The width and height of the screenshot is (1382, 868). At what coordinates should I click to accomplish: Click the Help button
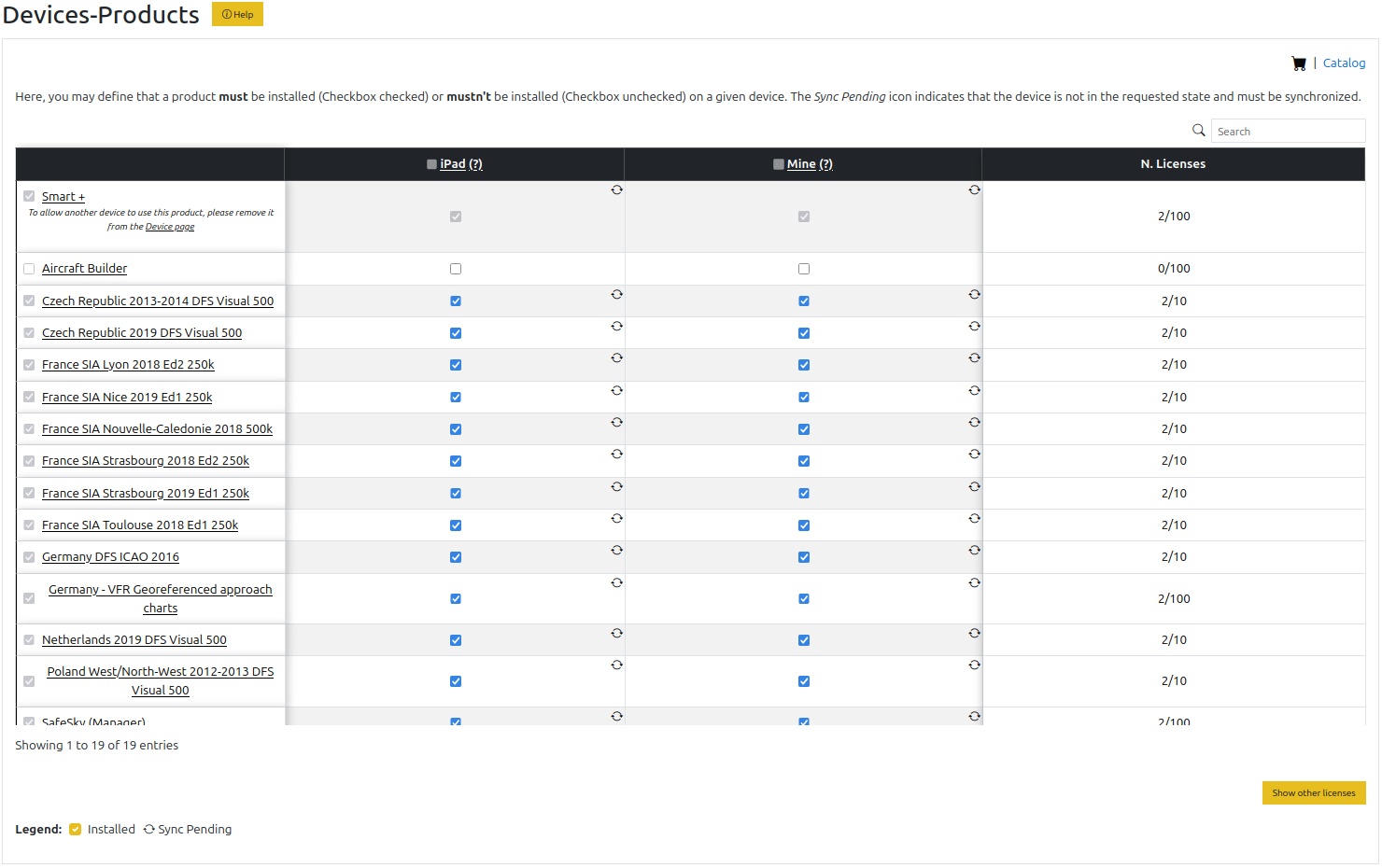click(x=237, y=14)
